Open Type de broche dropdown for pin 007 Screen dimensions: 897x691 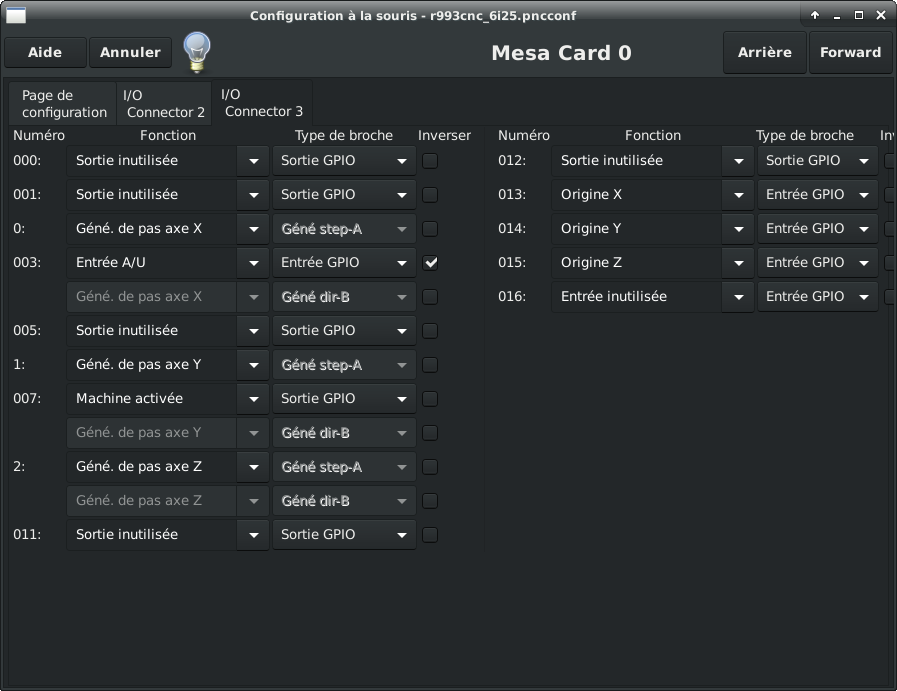[344, 399]
